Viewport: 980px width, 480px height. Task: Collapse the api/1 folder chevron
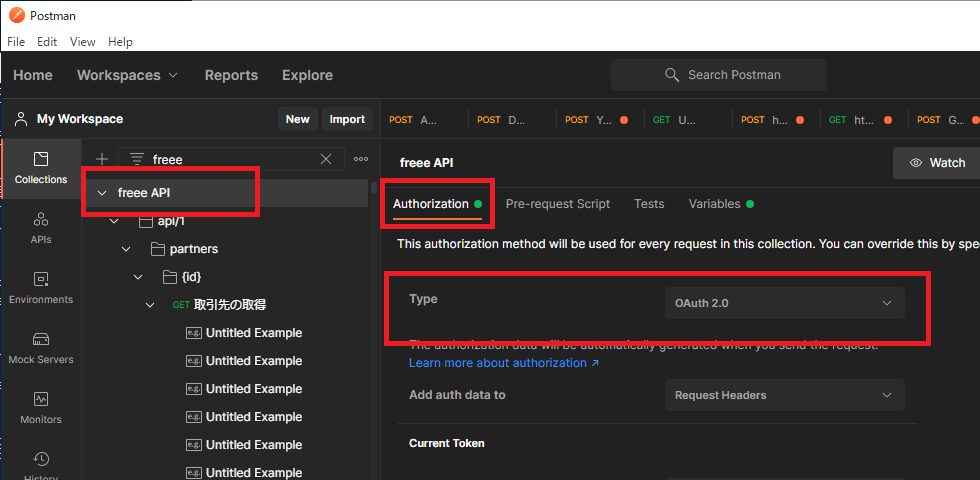114,221
